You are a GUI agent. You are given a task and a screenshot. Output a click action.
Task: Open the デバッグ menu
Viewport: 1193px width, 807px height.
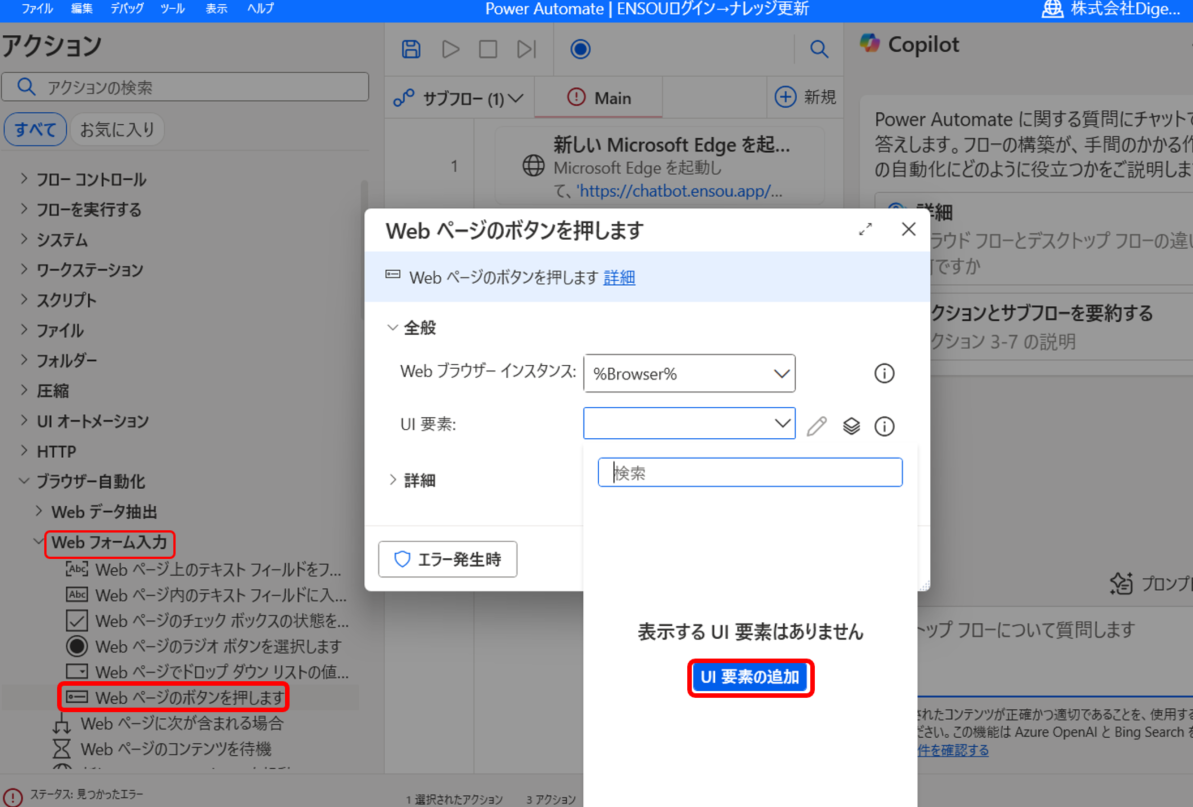tap(126, 8)
